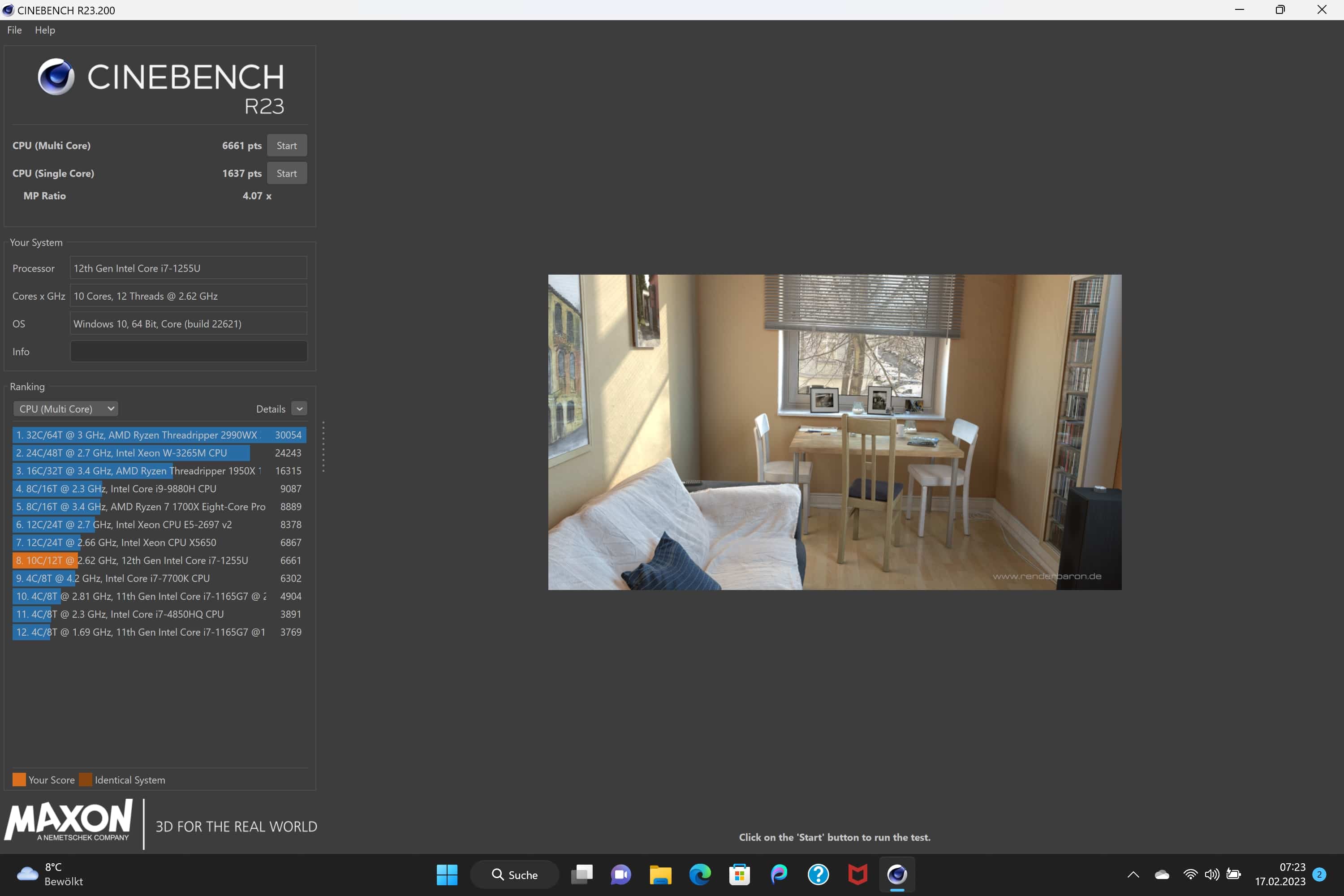
Task: Start the CPU Multi Core test
Action: click(286, 146)
